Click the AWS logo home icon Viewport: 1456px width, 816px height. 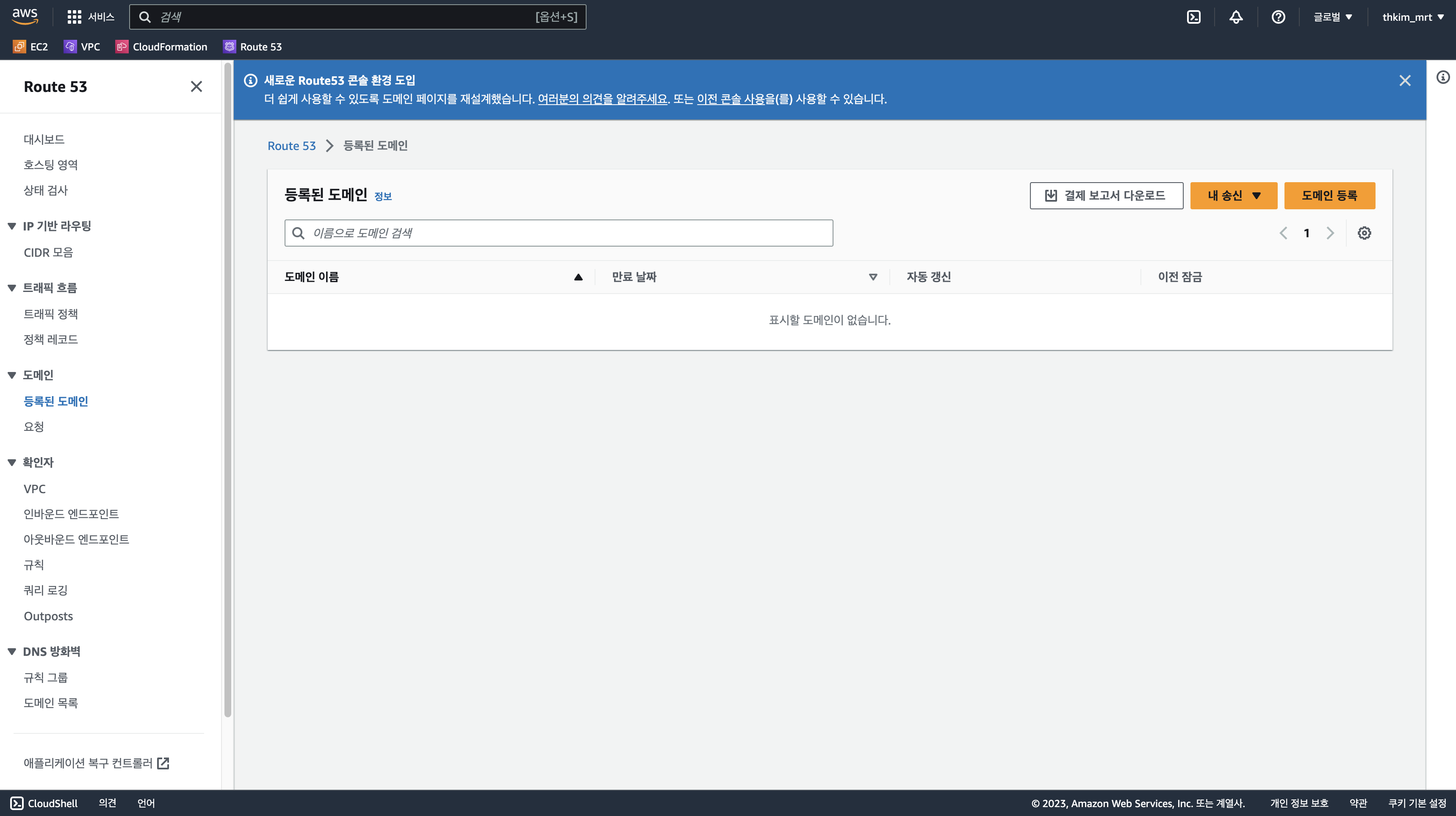click(25, 16)
